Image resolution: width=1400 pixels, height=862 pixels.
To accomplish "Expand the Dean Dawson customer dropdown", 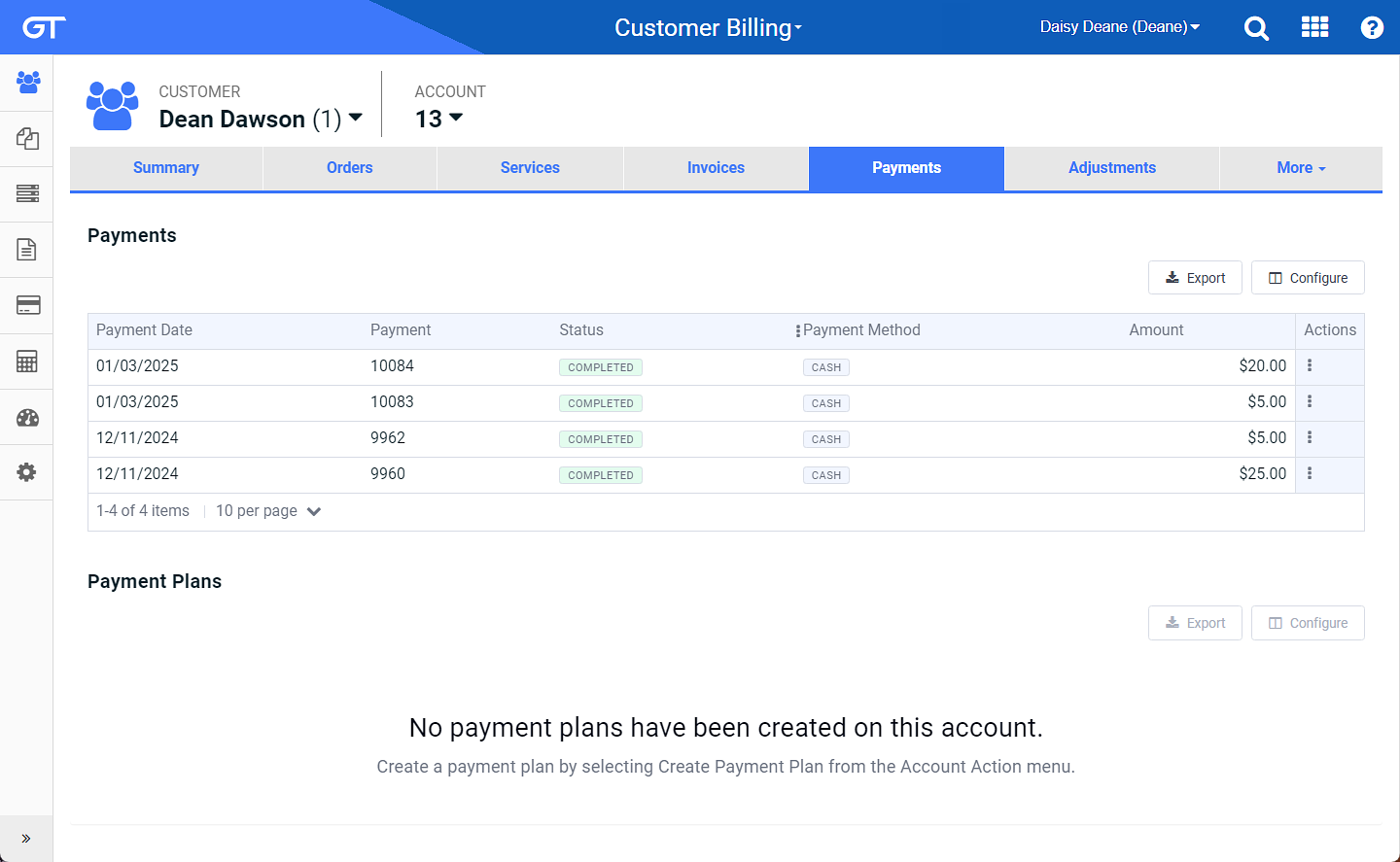I will (356, 118).
